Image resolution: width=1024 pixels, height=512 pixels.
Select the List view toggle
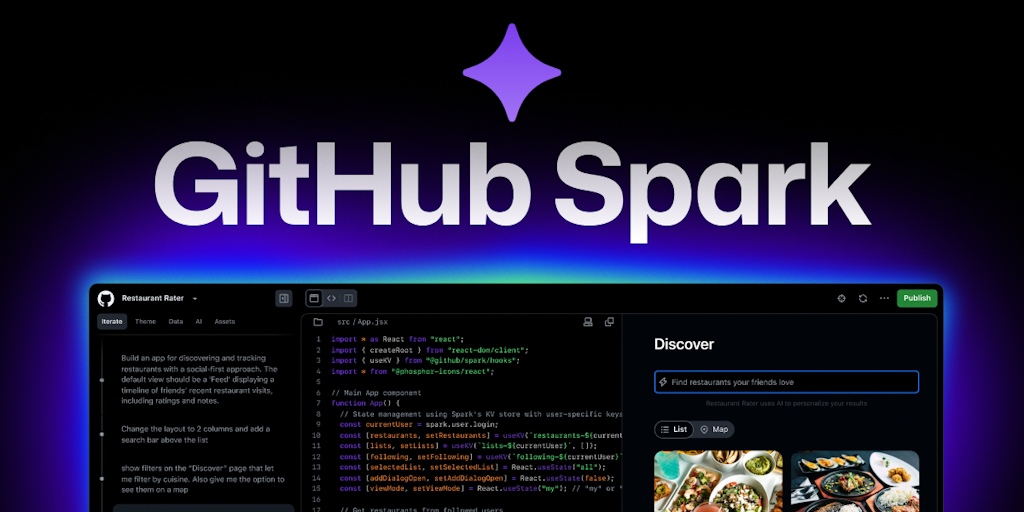click(674, 430)
